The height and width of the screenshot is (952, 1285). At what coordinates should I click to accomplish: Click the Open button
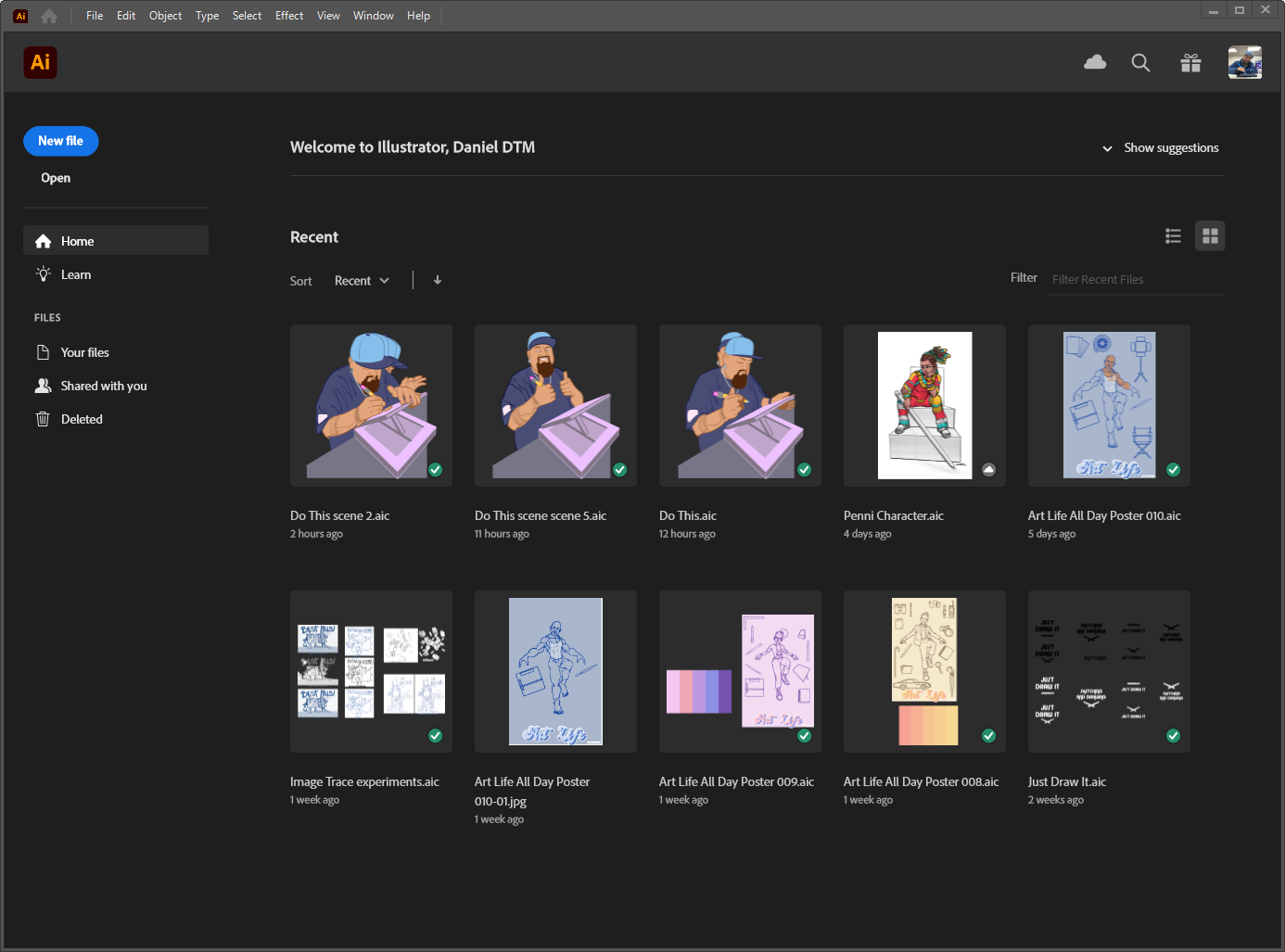coord(56,178)
